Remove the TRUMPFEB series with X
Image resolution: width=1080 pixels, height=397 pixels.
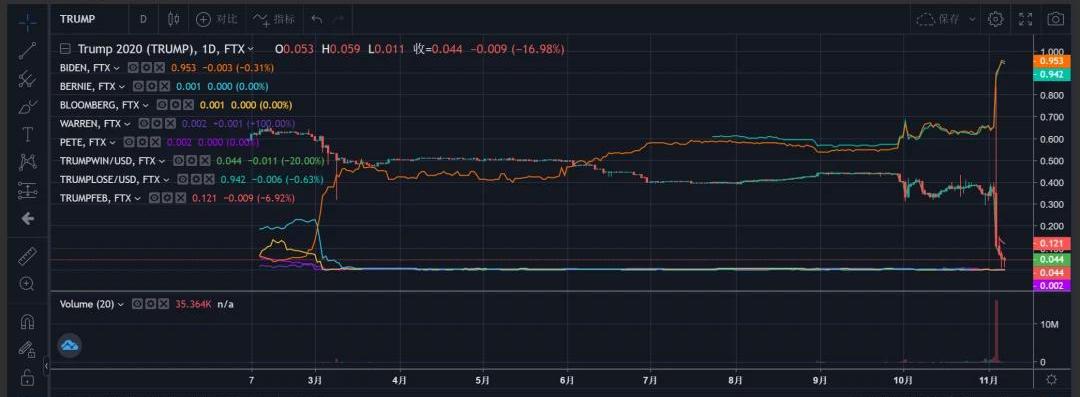pyautogui.click(x=180, y=198)
